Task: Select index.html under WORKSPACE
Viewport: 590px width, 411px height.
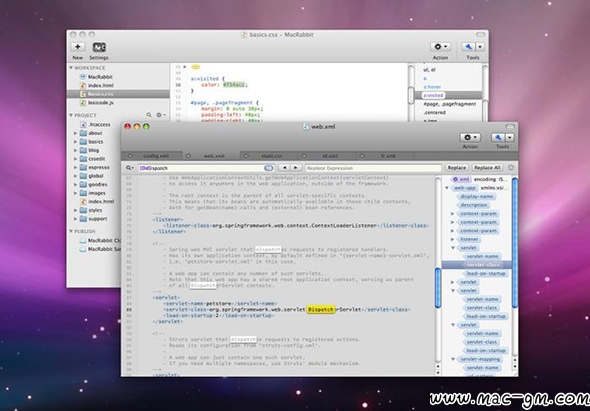Action: pos(100,85)
